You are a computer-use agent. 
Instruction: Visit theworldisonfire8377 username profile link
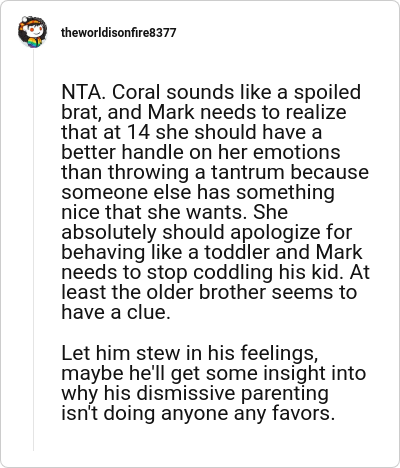point(118,33)
